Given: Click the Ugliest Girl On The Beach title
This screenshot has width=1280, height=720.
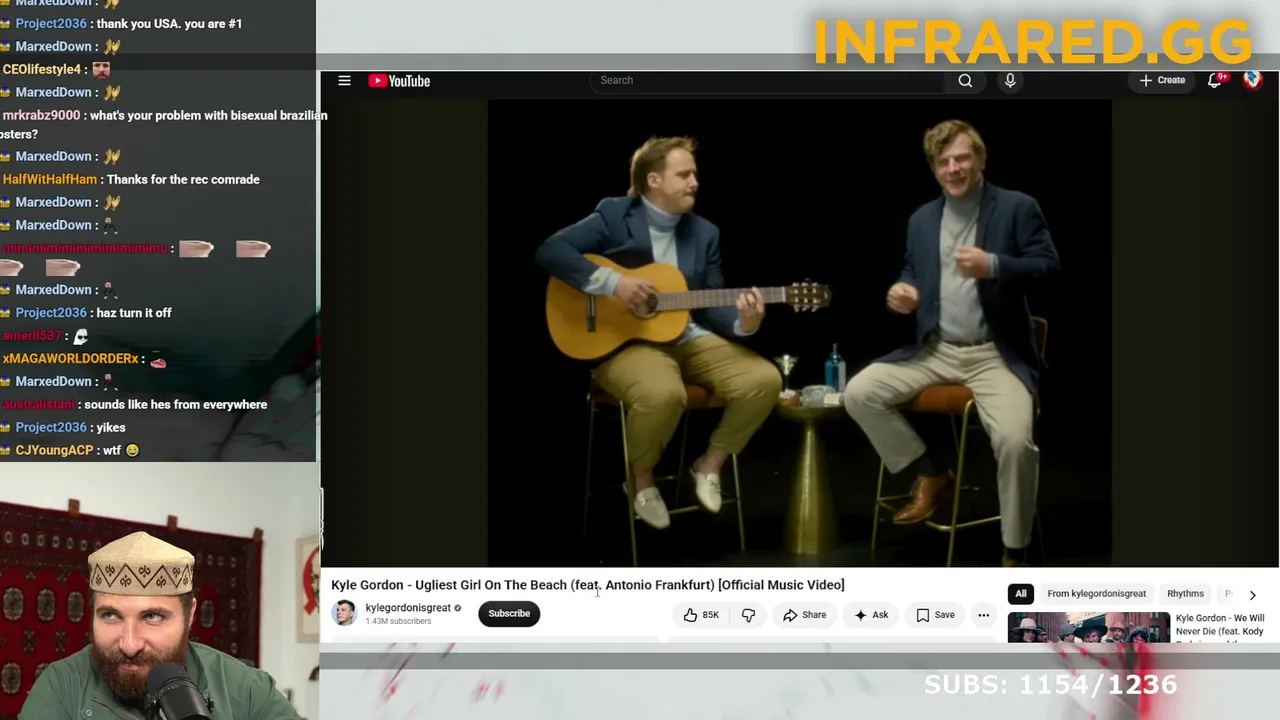Looking at the screenshot, I should [588, 585].
